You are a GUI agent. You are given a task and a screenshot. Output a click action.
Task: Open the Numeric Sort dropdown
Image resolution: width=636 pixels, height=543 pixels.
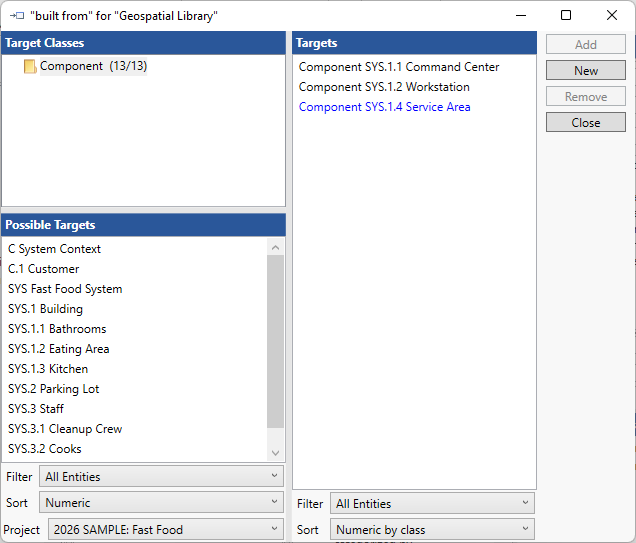tap(161, 503)
